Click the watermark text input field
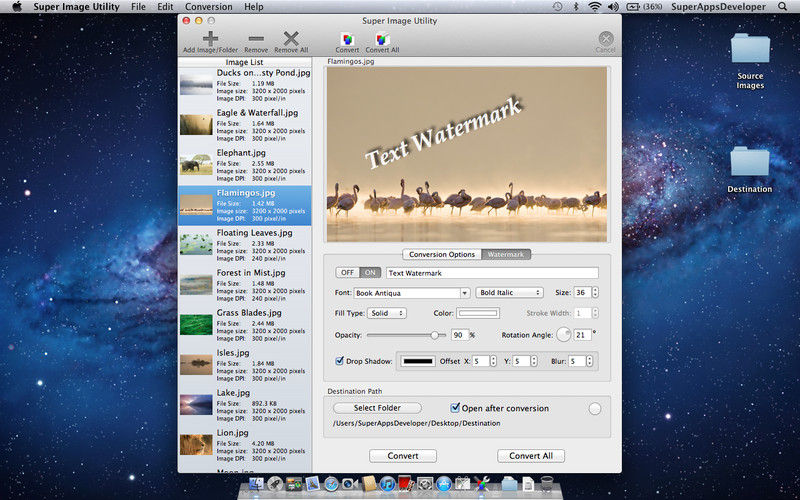800x500 pixels. pyautogui.click(x=492, y=272)
